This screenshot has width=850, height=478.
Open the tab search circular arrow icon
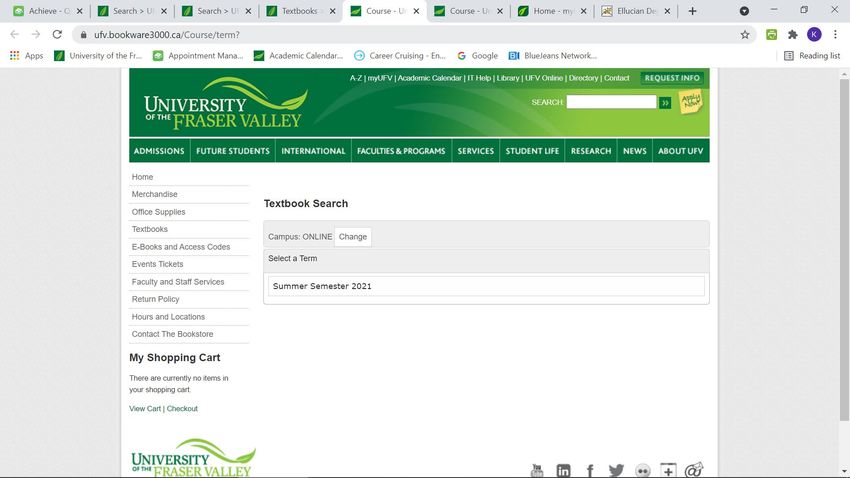pos(744,11)
